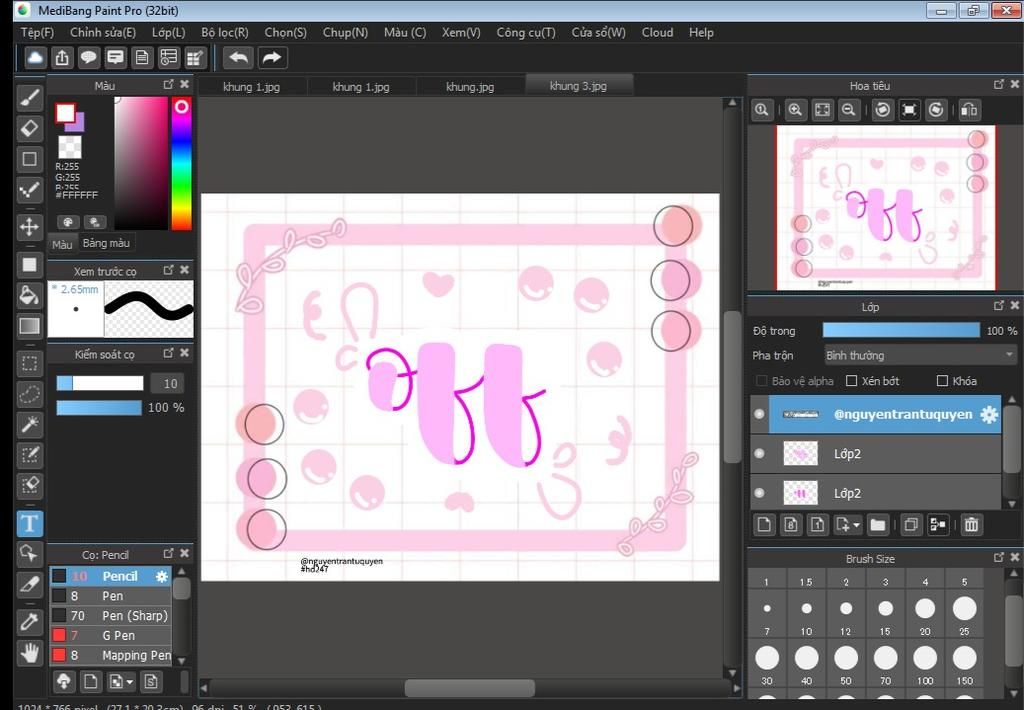Hide the @nguyentrantuquyen layer
The image size is (1024, 710).
point(759,414)
